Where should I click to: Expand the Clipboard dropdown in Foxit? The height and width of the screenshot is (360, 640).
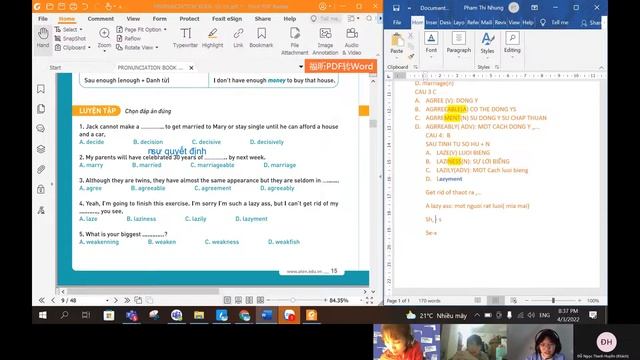(x=89, y=47)
